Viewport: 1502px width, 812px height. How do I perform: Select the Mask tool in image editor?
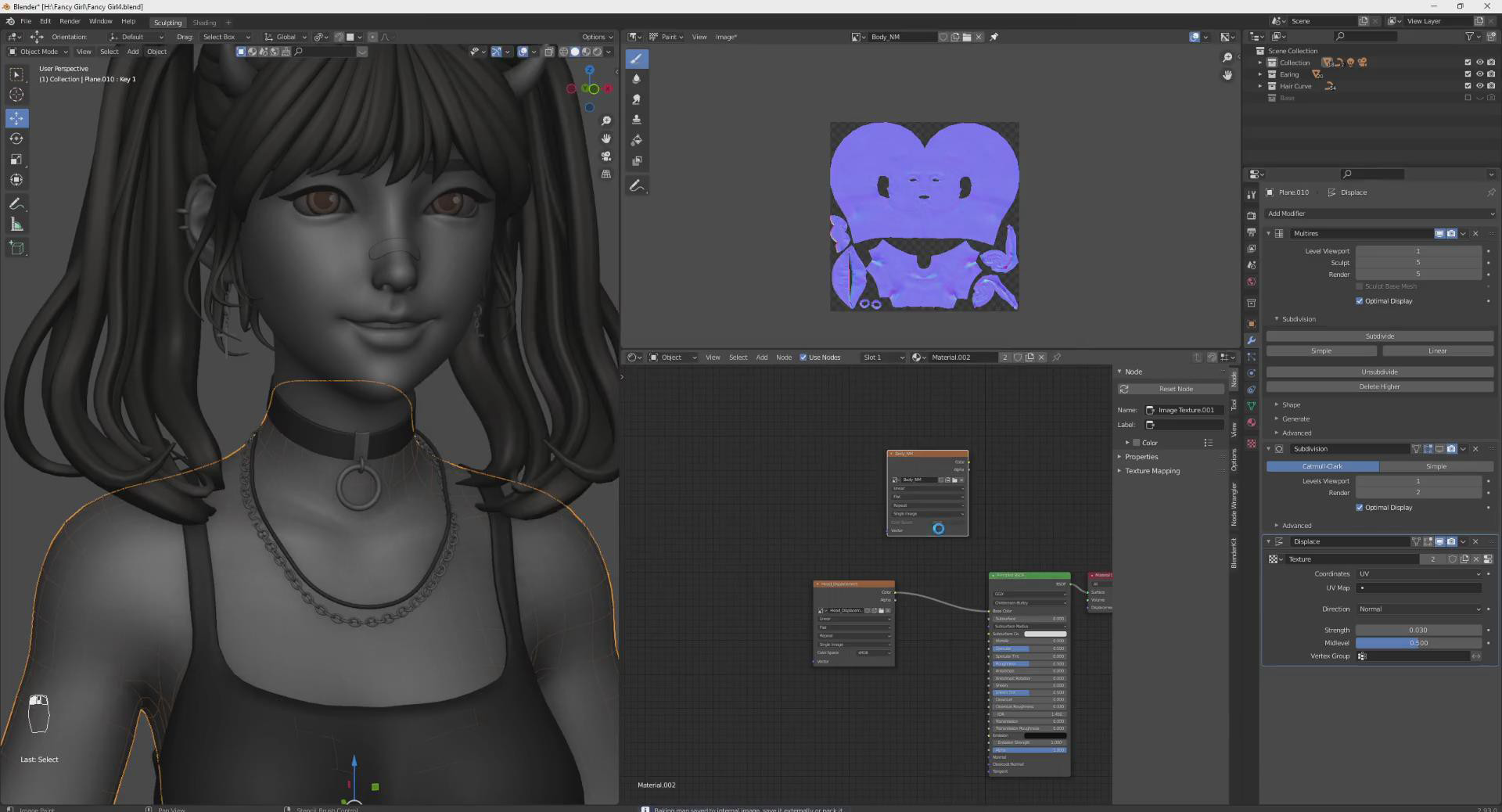(637, 161)
